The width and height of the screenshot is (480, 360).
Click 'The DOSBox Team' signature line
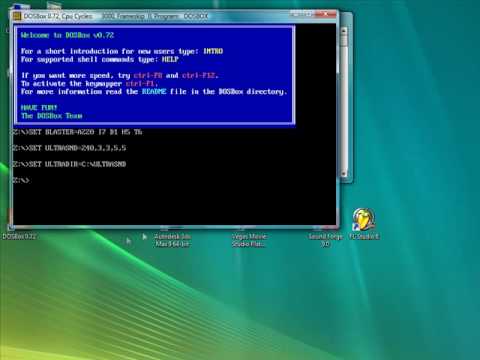[52, 116]
